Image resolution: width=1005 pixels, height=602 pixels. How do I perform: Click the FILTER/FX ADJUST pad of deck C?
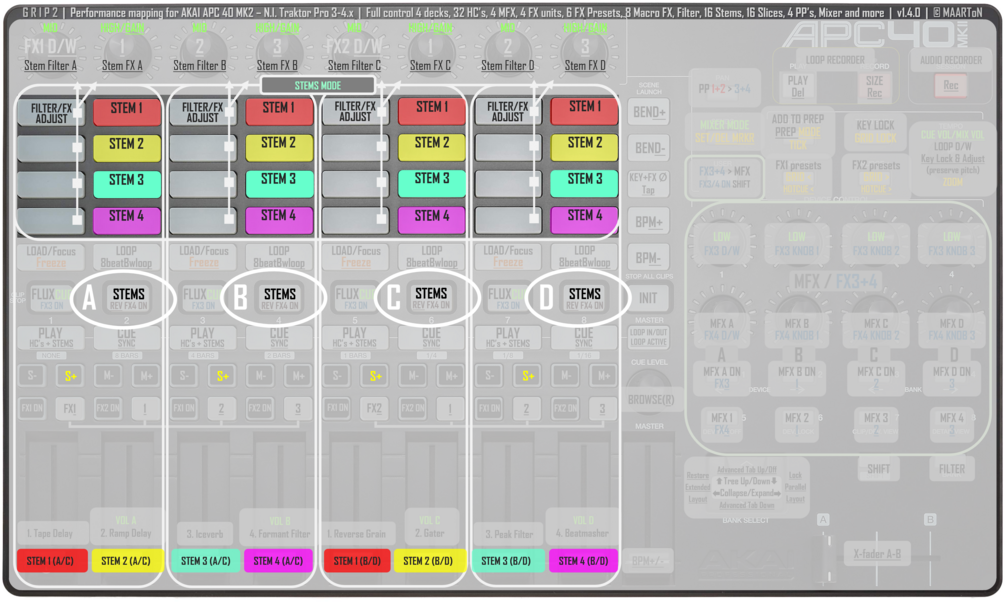pos(355,111)
